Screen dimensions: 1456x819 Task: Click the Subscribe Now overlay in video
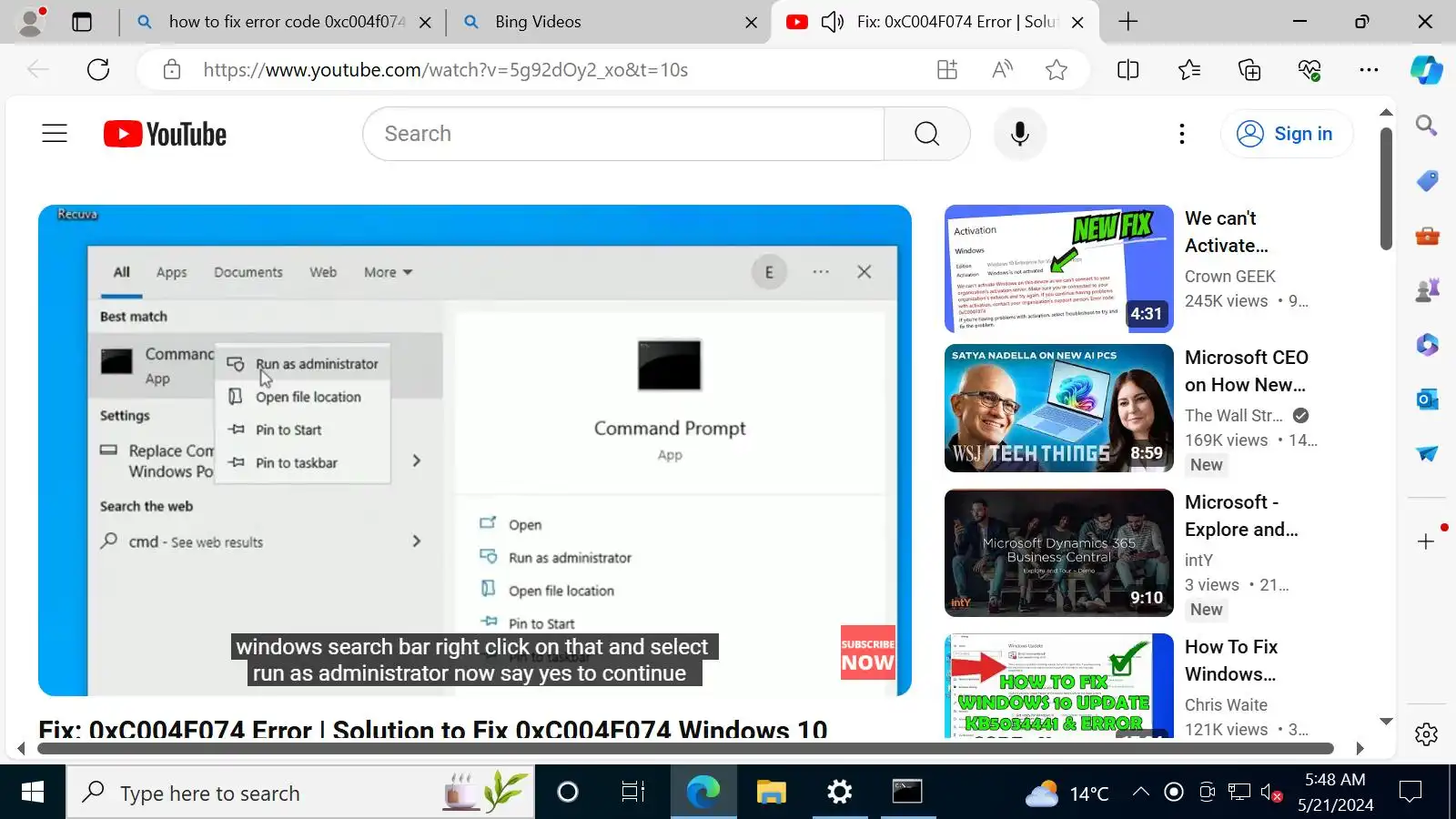(867, 652)
